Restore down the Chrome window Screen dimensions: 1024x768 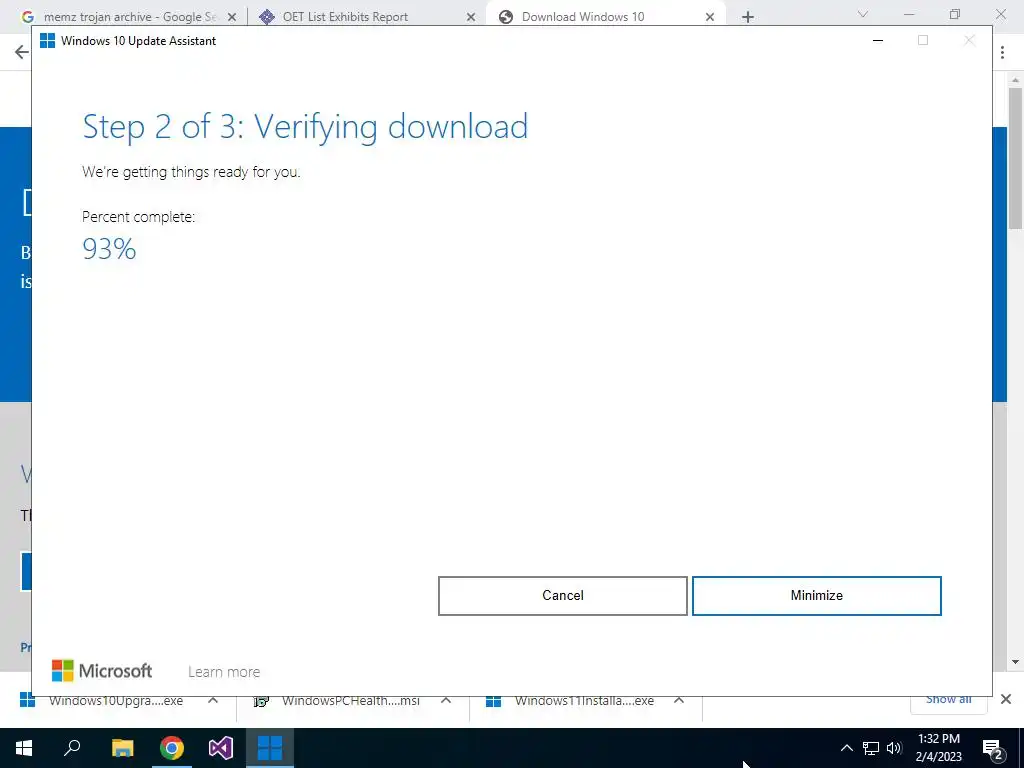955,14
